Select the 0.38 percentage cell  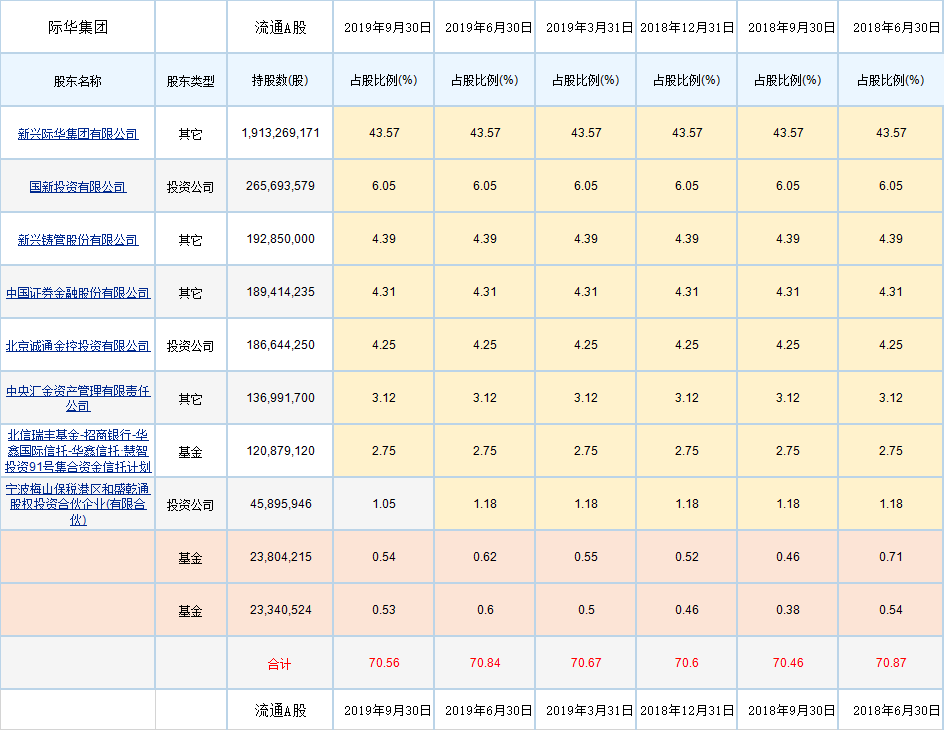click(x=788, y=610)
